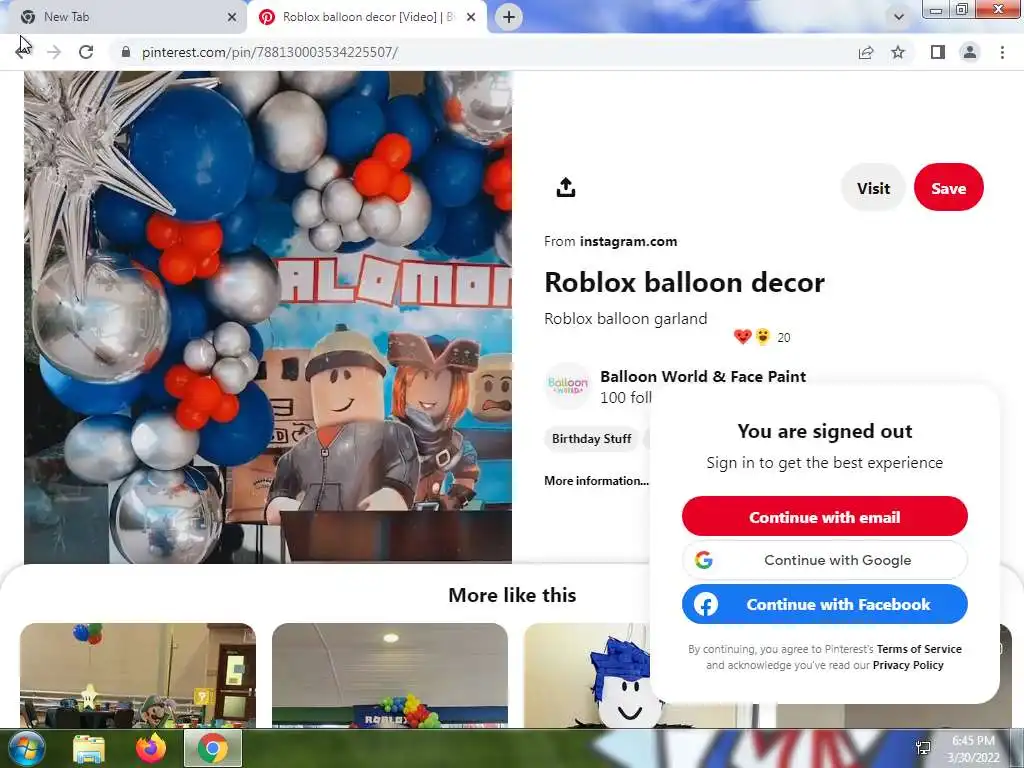Click the share page icon in address bar
Image resolution: width=1024 pixels, height=768 pixels.
pyautogui.click(x=866, y=52)
